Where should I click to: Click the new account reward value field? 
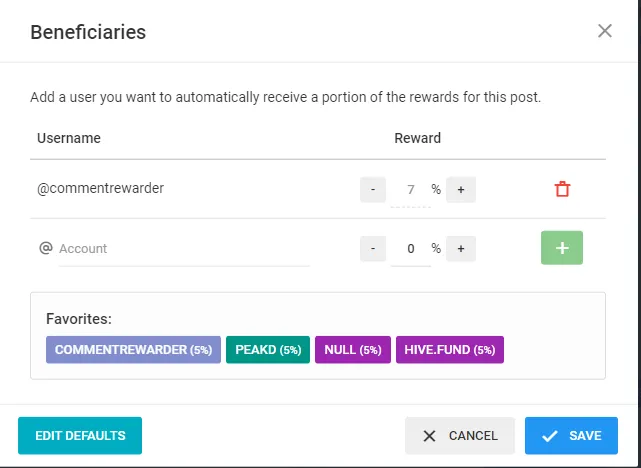click(x=410, y=249)
